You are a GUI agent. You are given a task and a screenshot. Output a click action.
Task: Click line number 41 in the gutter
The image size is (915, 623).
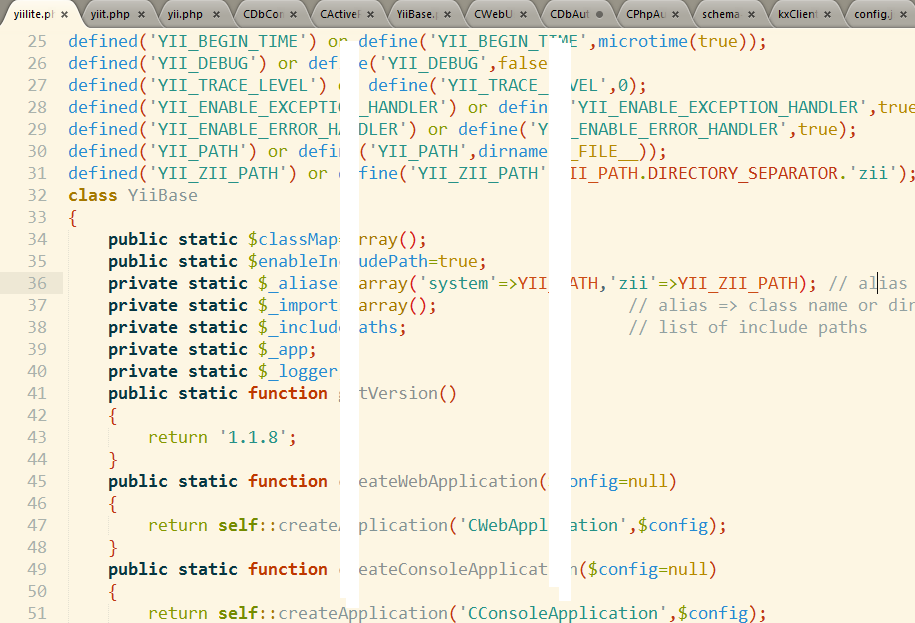click(x=37, y=393)
